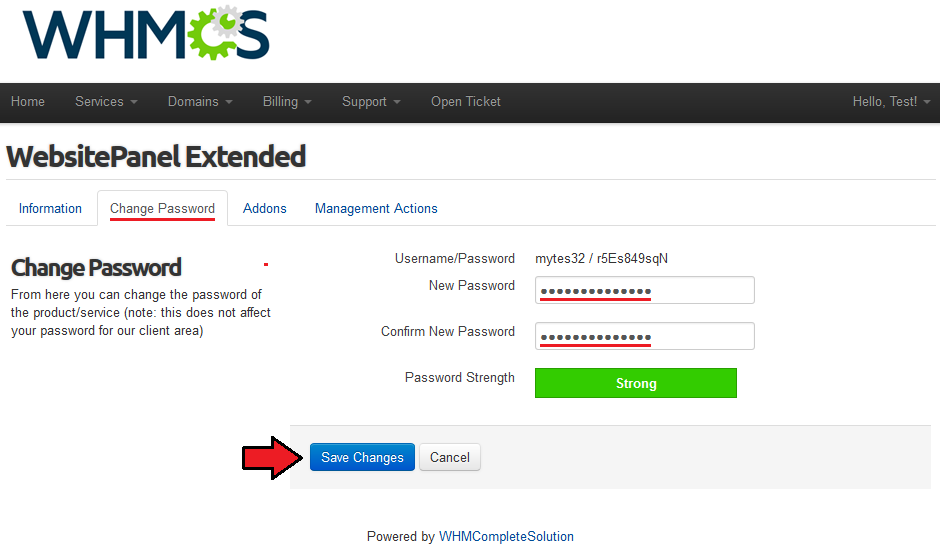The height and width of the screenshot is (550, 940).
Task: Expand the Billing dropdown menu
Action: (287, 102)
